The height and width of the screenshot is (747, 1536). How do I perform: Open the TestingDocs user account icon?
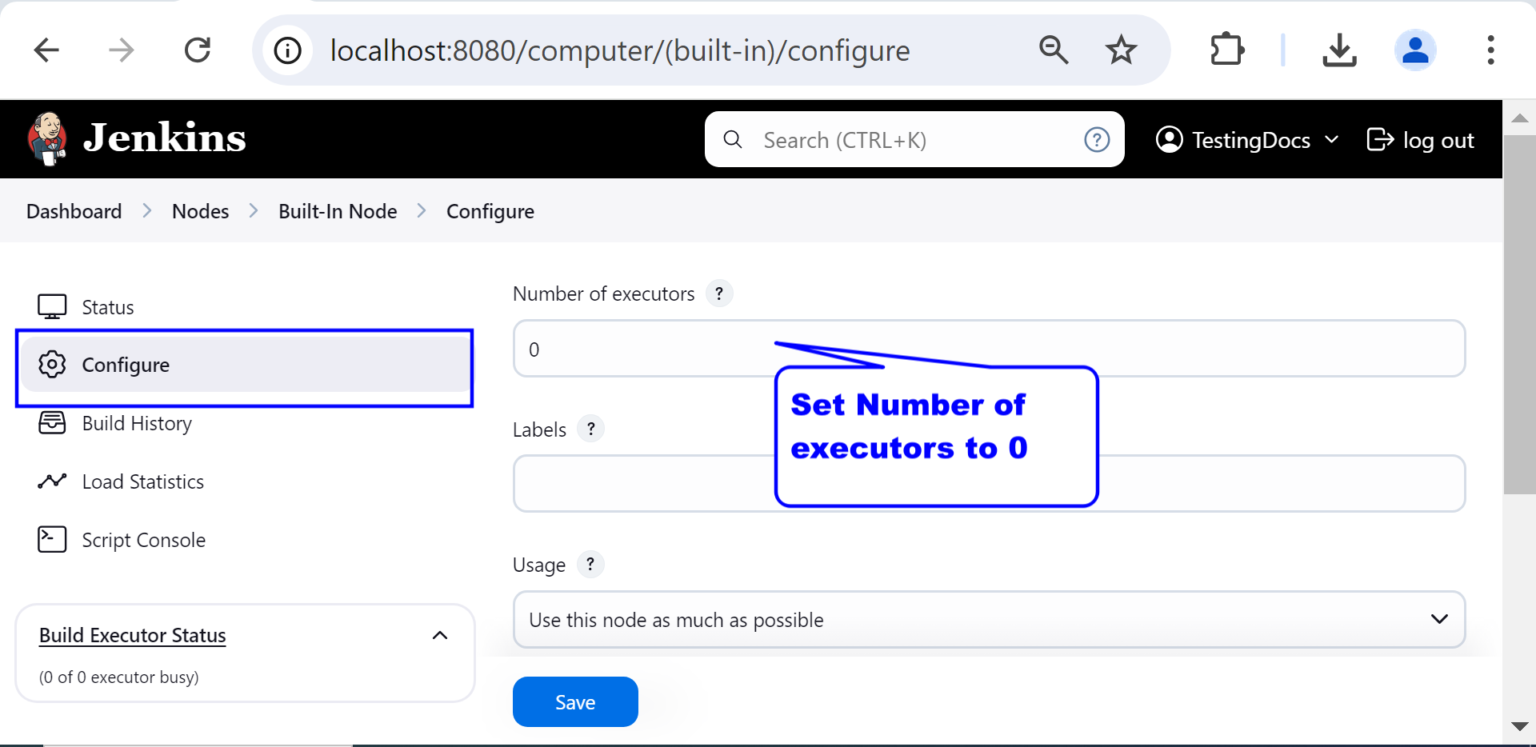tap(1169, 139)
